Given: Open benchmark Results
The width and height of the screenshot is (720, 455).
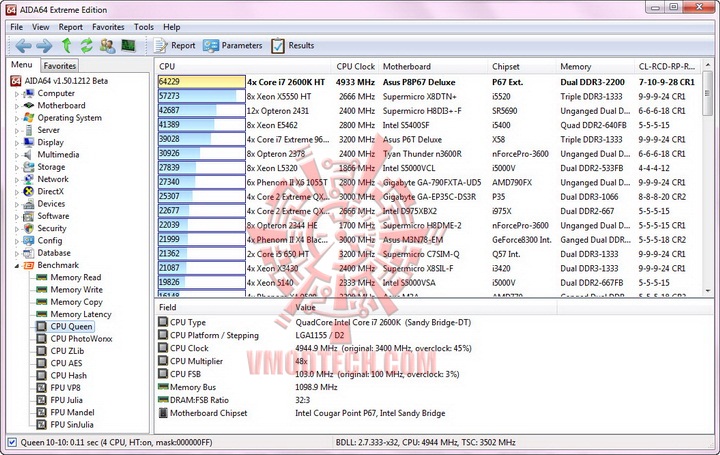Looking at the screenshot, I should pos(292,45).
